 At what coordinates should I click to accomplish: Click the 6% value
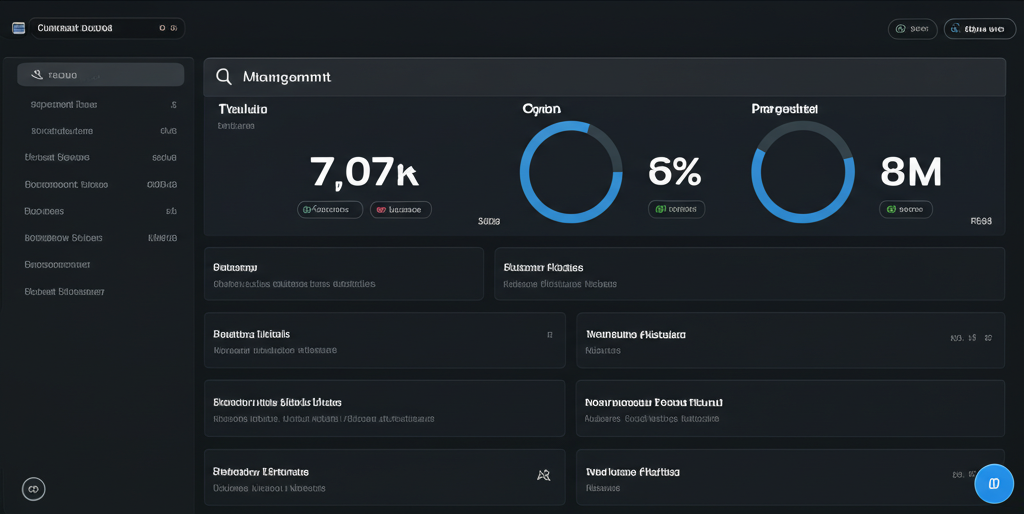(675, 171)
